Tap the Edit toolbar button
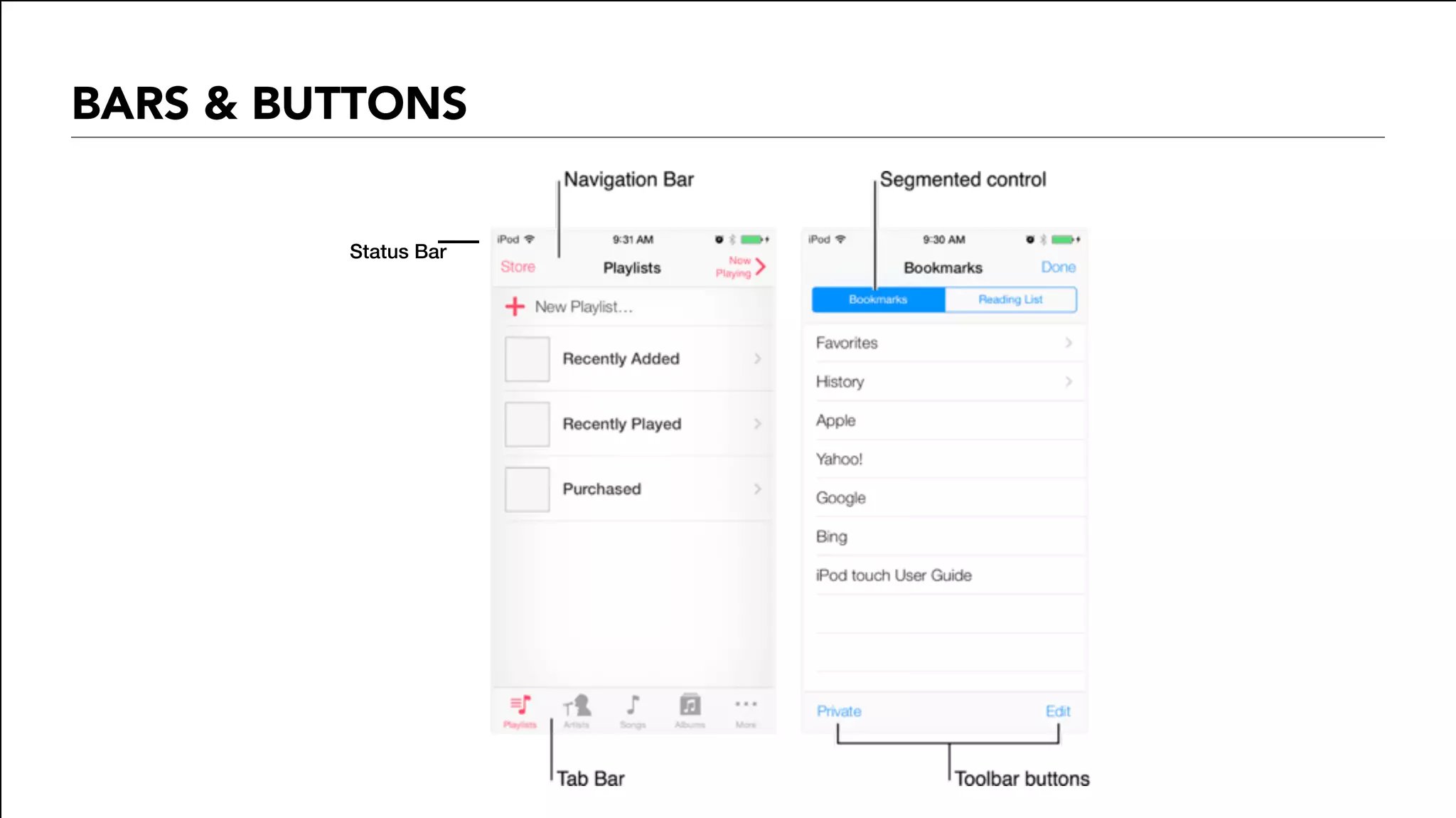The width and height of the screenshot is (1456, 818). pyautogui.click(x=1058, y=711)
